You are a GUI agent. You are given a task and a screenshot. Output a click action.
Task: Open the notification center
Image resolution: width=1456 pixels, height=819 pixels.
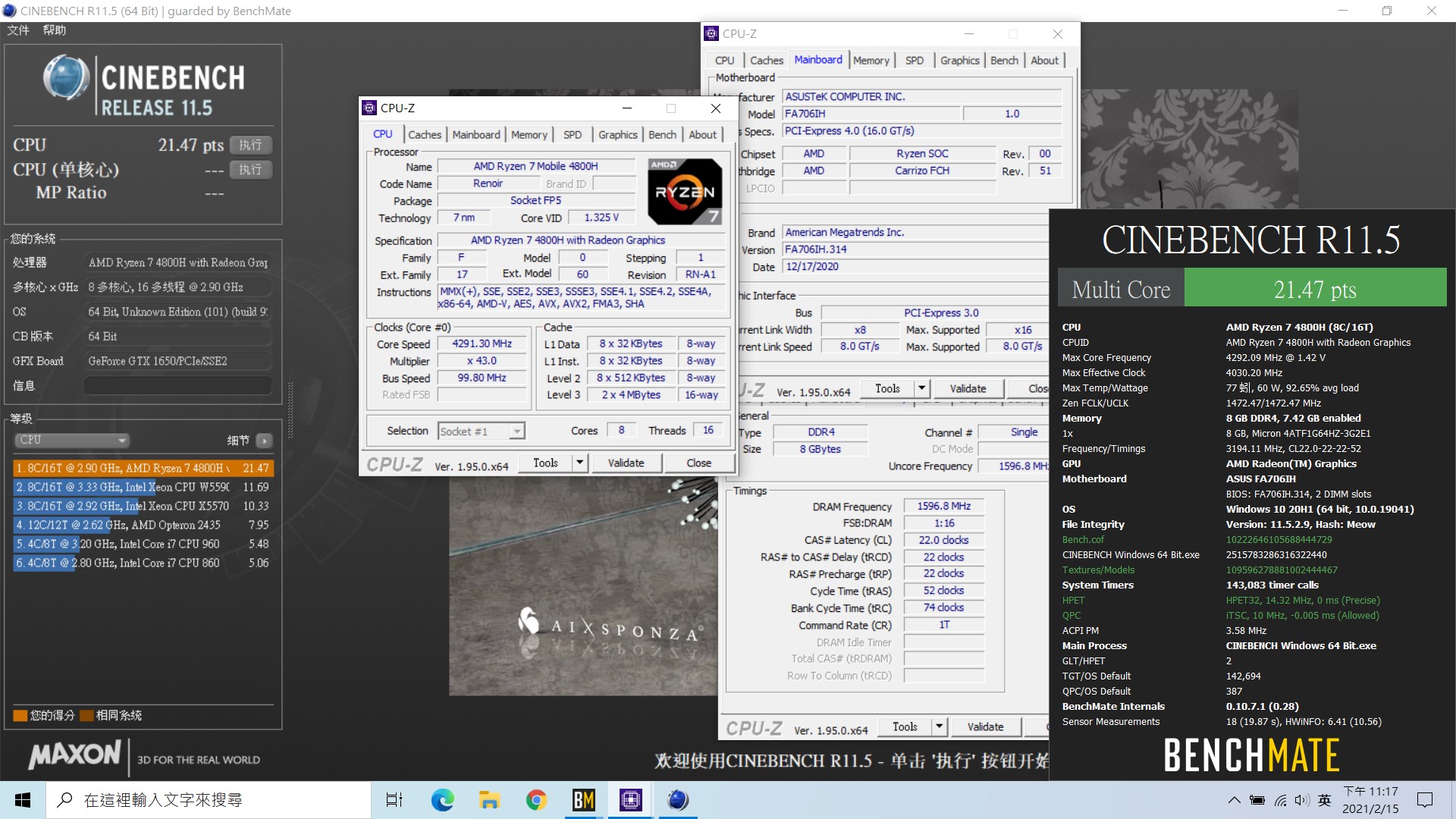click(x=1425, y=800)
